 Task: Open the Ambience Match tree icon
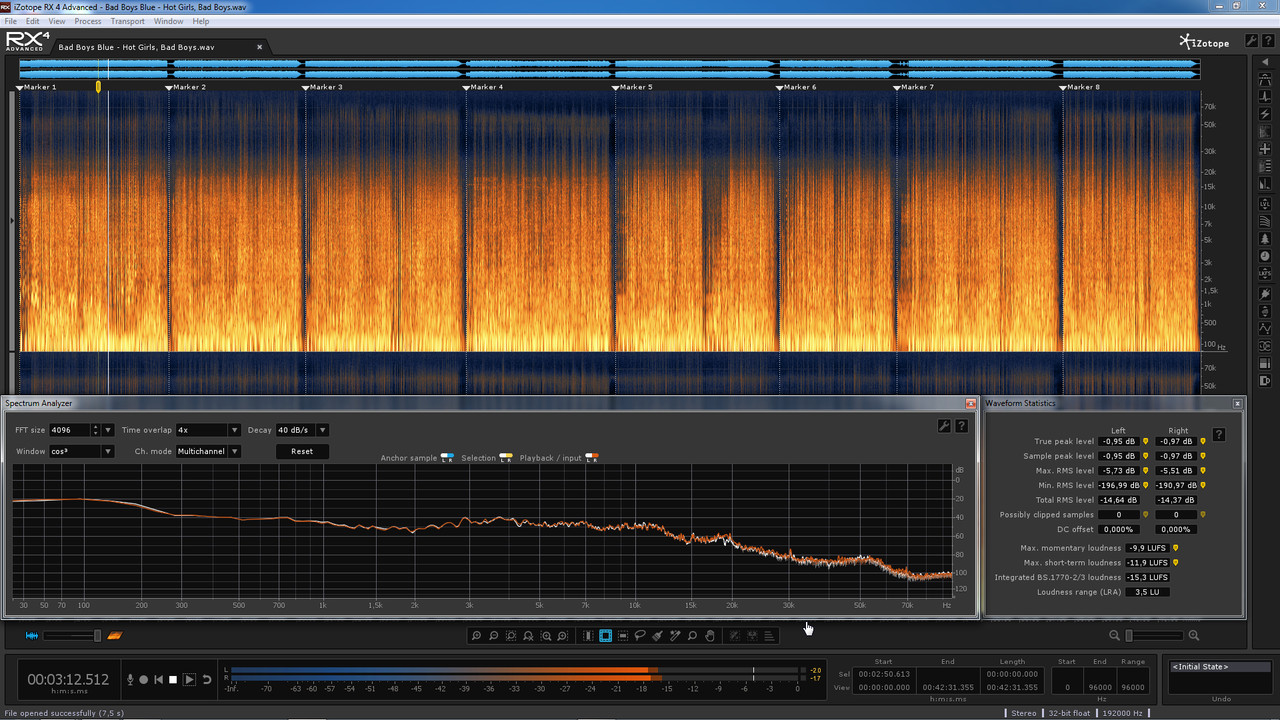coord(1265,238)
